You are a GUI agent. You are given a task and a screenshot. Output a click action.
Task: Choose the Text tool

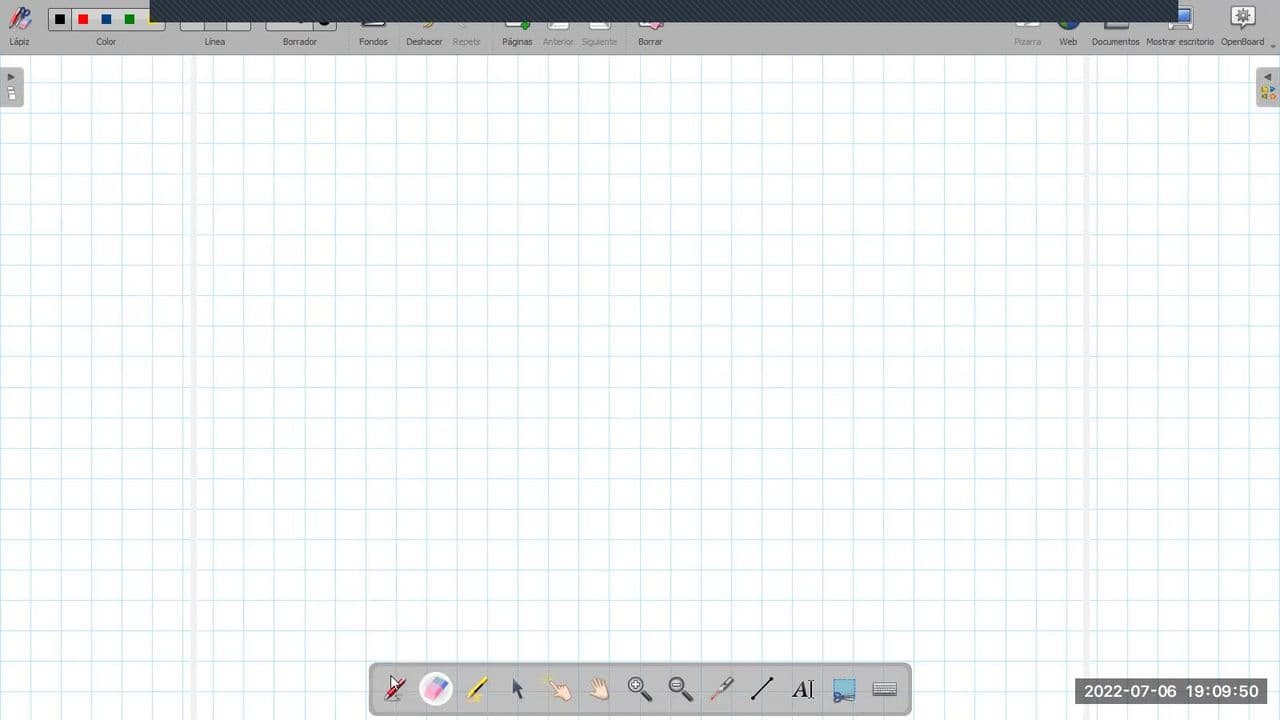pyautogui.click(x=803, y=689)
